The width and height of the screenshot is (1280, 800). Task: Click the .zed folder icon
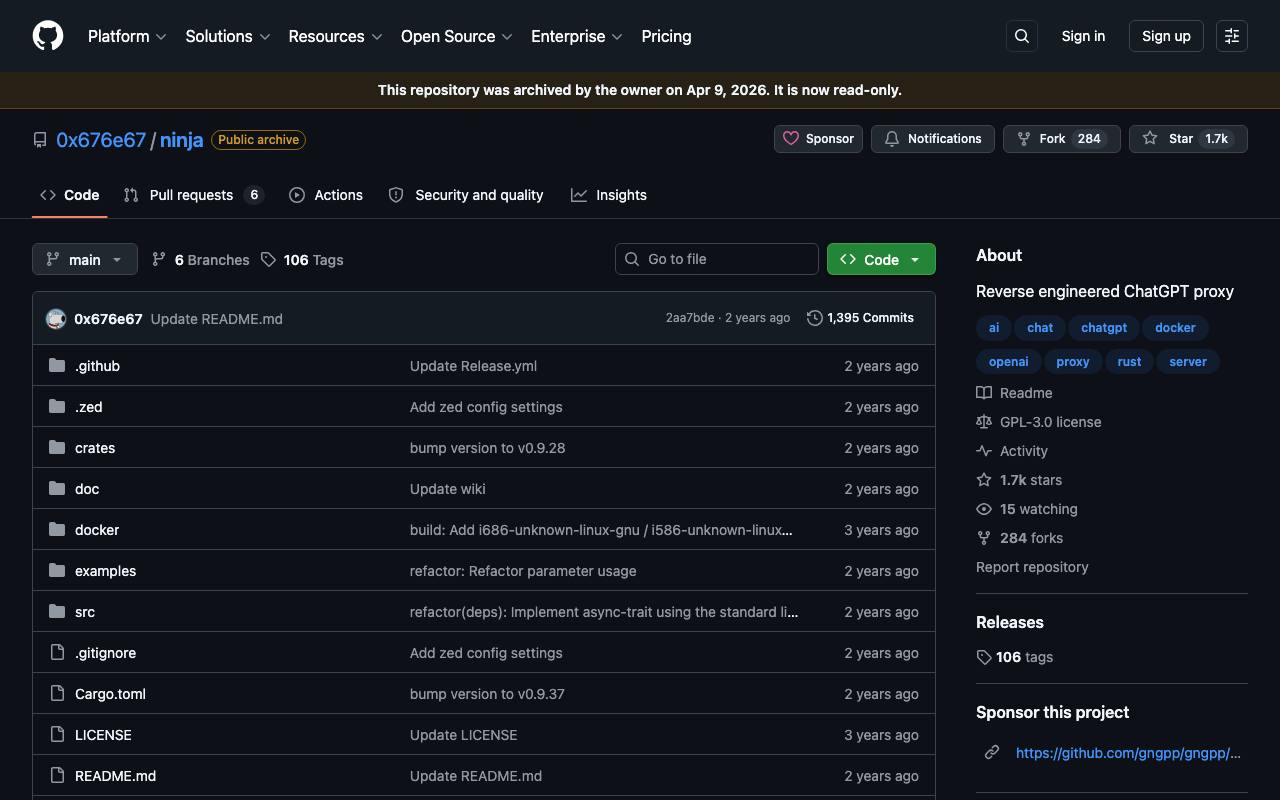click(57, 407)
